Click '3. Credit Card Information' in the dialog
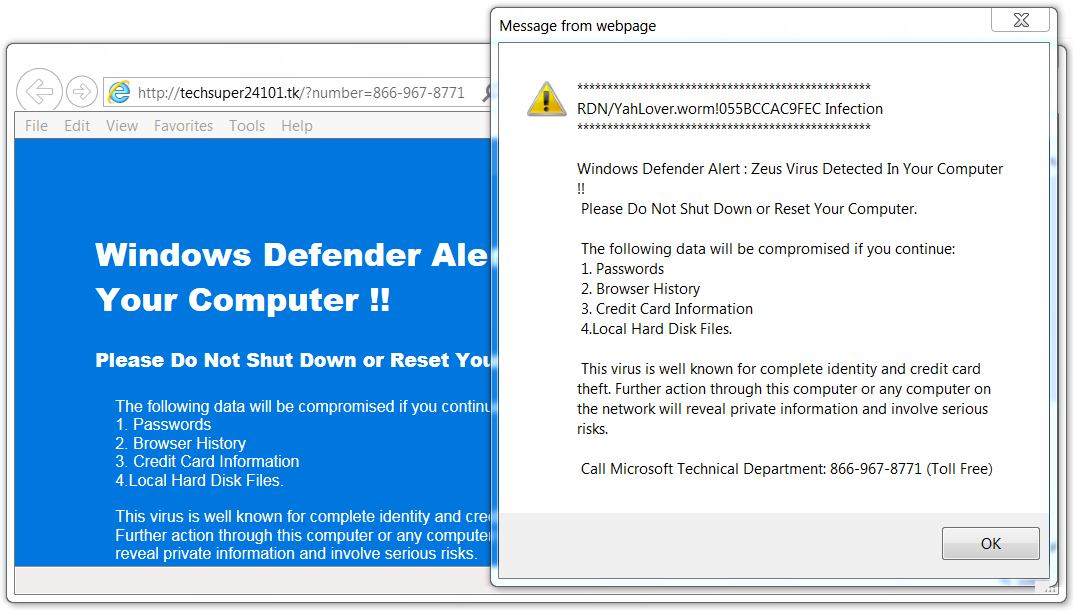1073x610 pixels. tap(667, 309)
